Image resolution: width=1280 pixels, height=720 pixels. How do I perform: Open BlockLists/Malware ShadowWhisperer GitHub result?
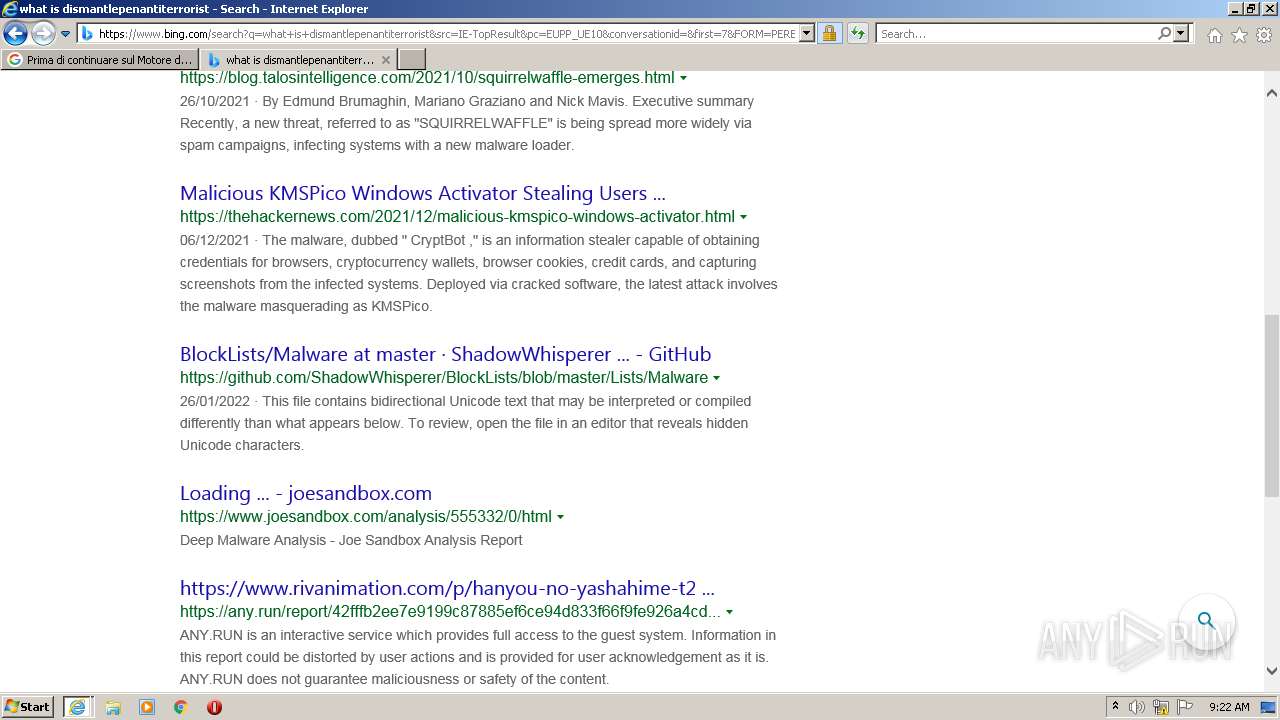(445, 354)
